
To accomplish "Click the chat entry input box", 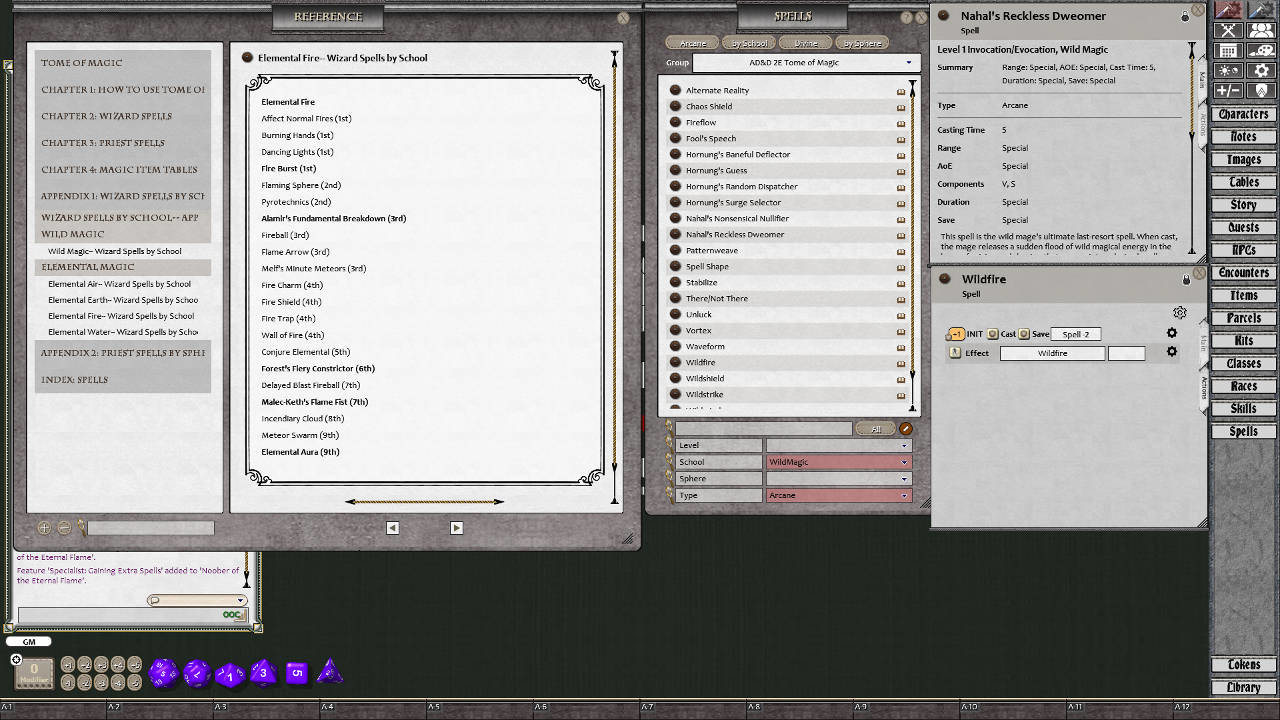I will (132, 615).
